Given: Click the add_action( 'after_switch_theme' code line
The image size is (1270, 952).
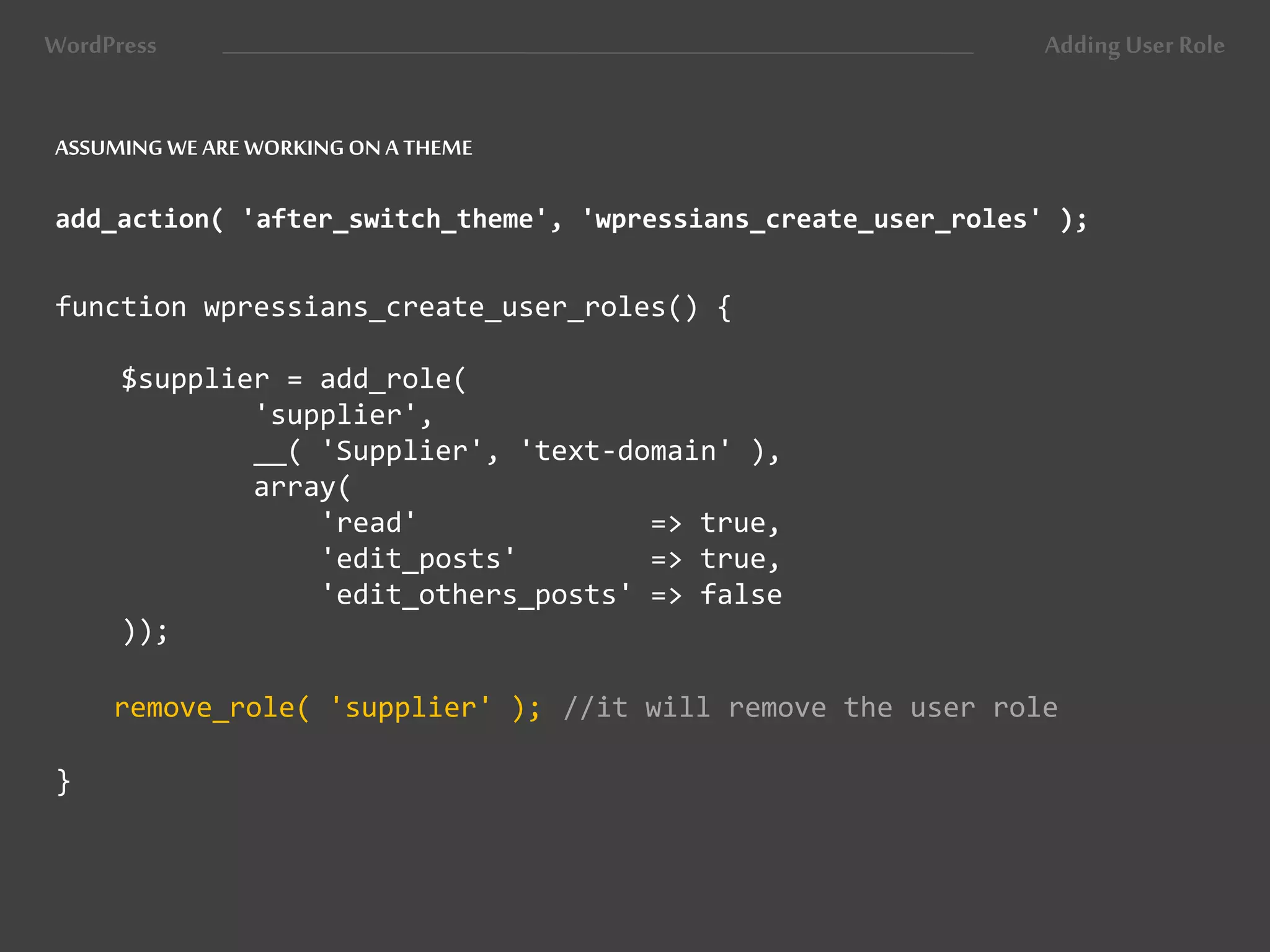Looking at the screenshot, I should pos(571,219).
